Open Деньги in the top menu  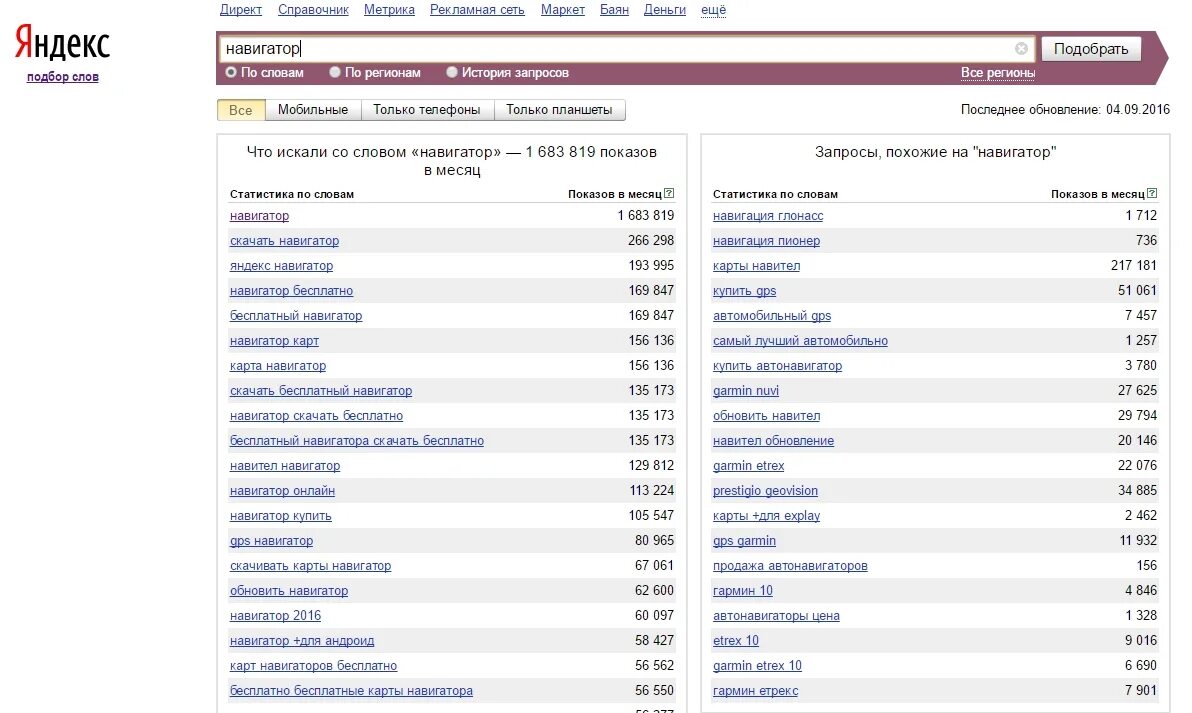[x=664, y=10]
